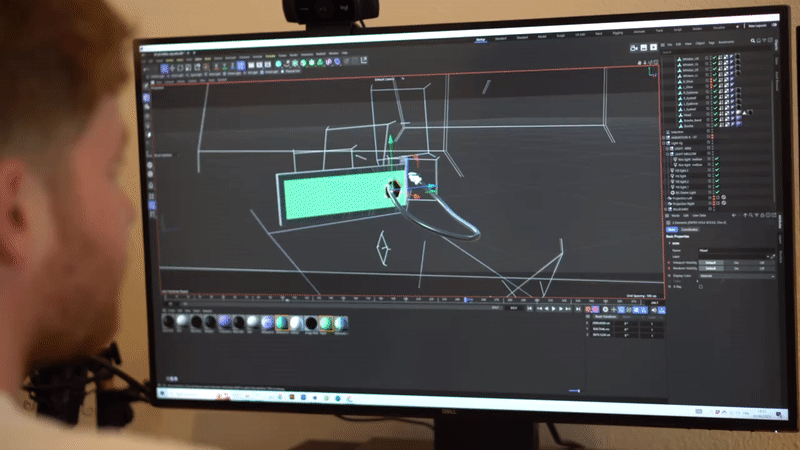Collapse the Light rig group
The height and width of the screenshot is (450, 800).
tap(664, 143)
